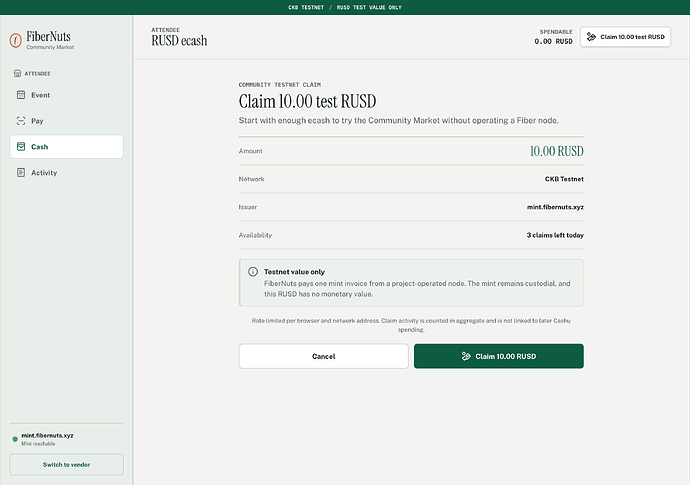
Task: Click the 10.00 RUSD amount value
Action: (557, 151)
